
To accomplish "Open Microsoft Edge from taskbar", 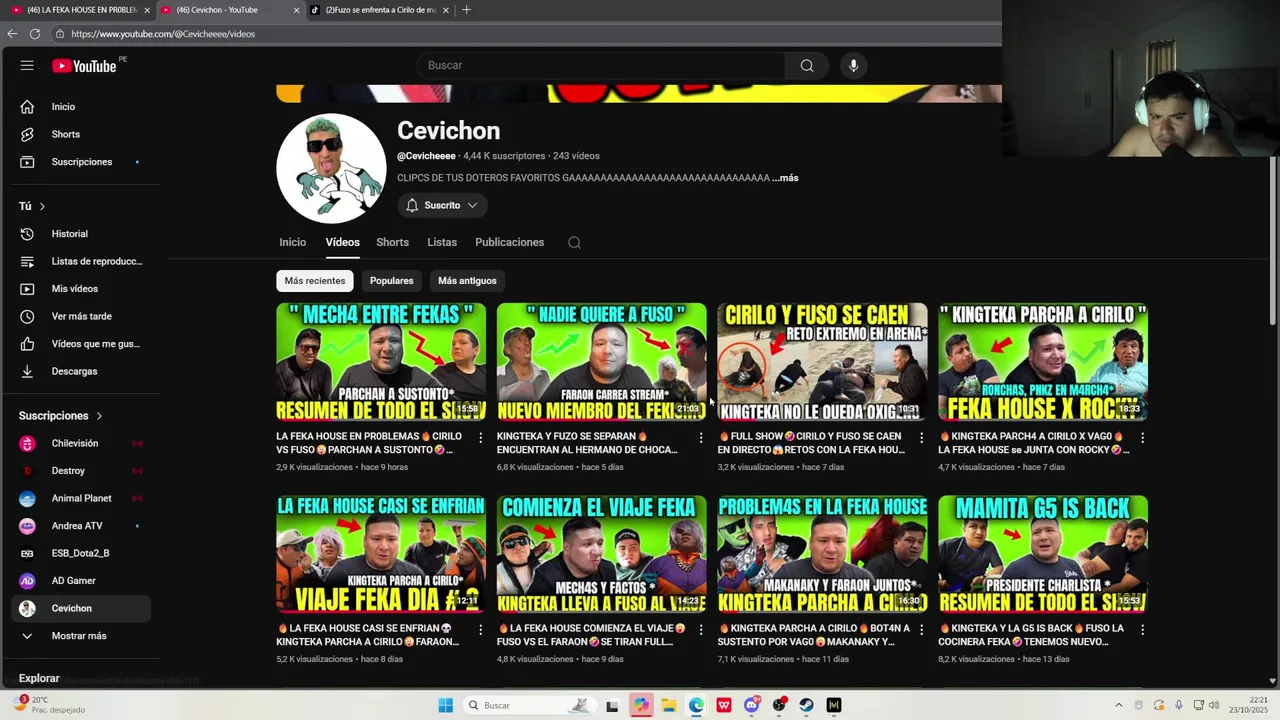I will pyautogui.click(x=696, y=705).
